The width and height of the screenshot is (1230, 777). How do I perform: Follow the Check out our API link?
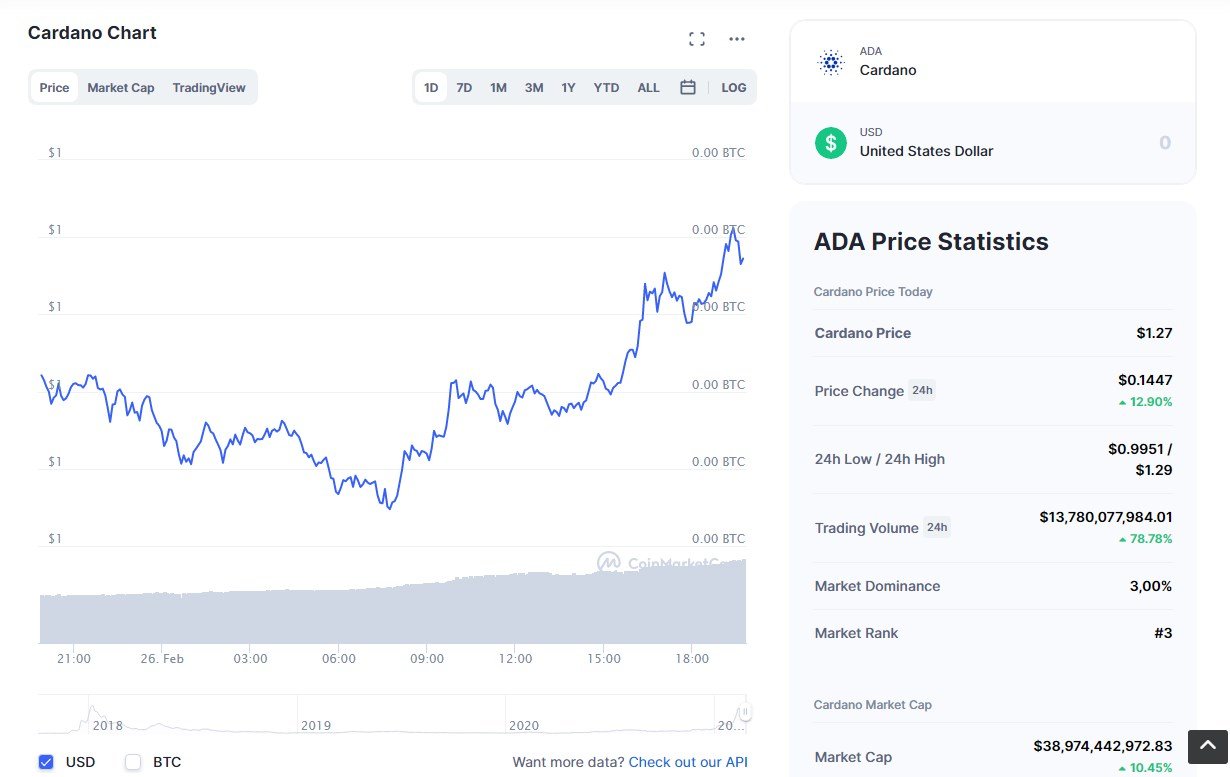point(688,762)
